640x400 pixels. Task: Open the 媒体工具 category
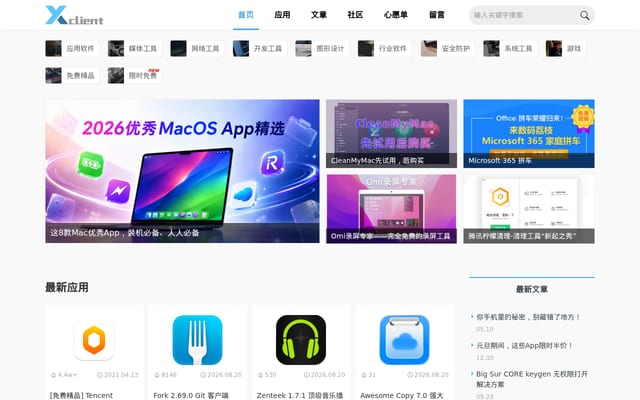pyautogui.click(x=134, y=48)
